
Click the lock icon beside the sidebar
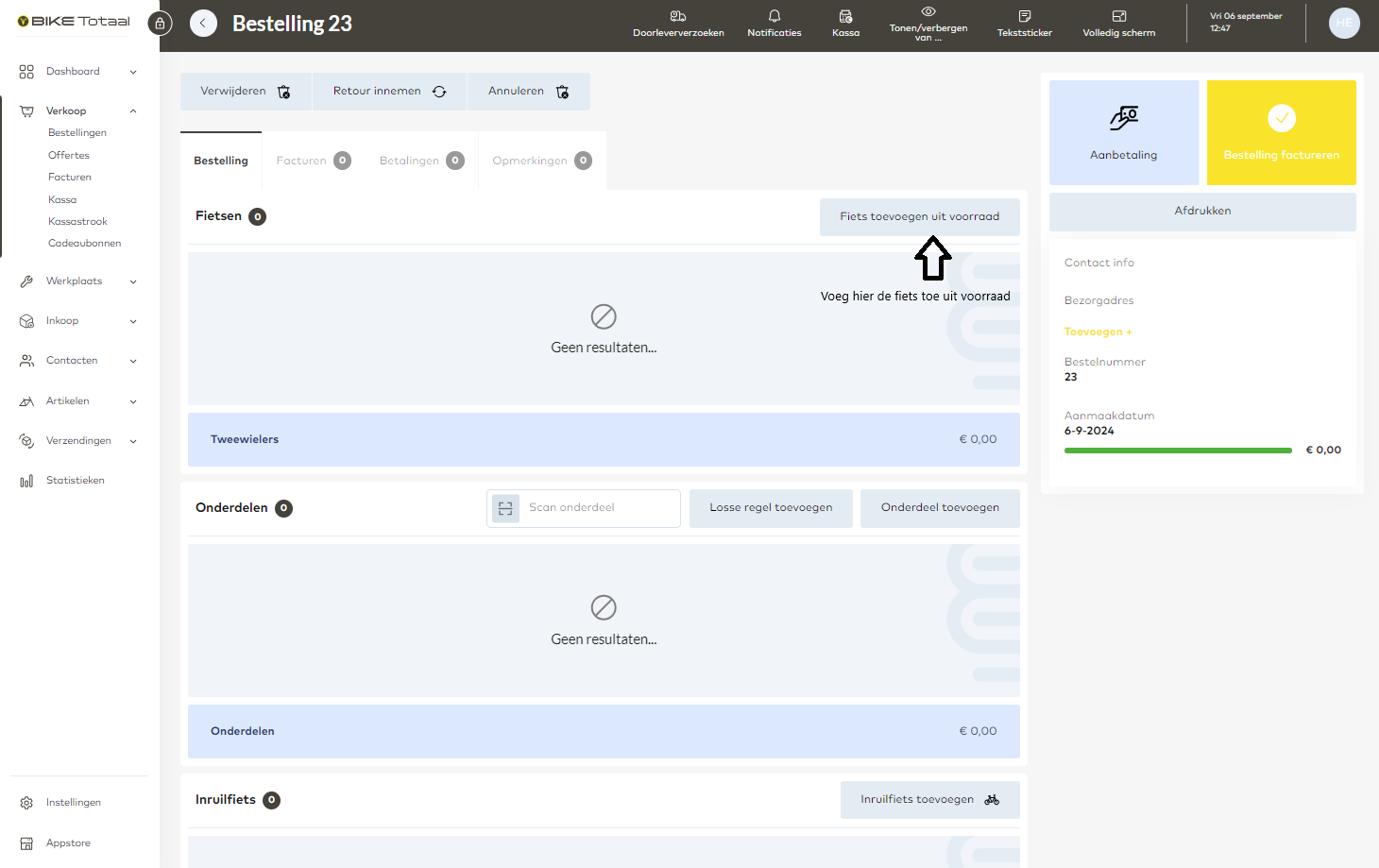tap(160, 24)
